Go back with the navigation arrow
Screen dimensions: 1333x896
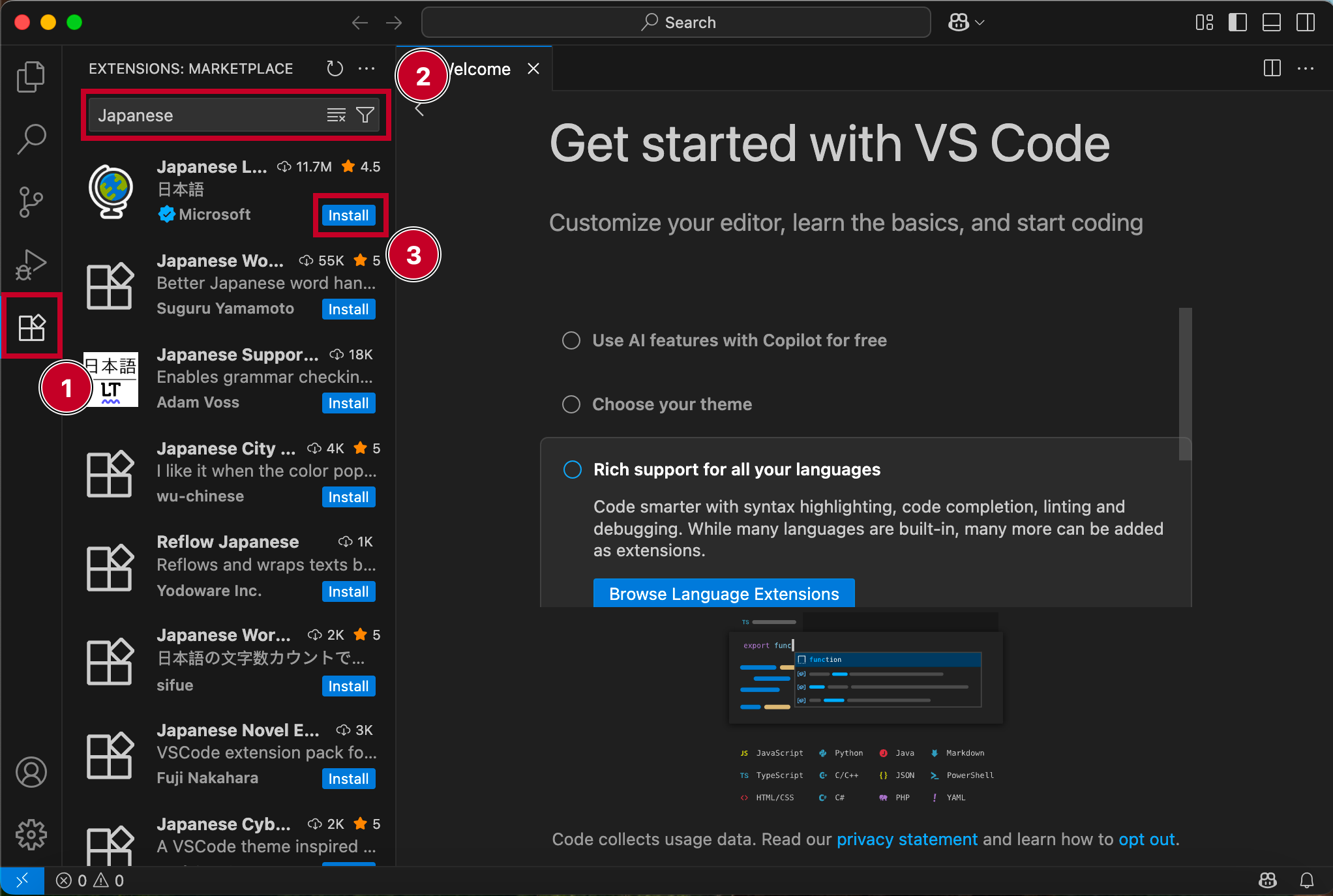point(360,23)
